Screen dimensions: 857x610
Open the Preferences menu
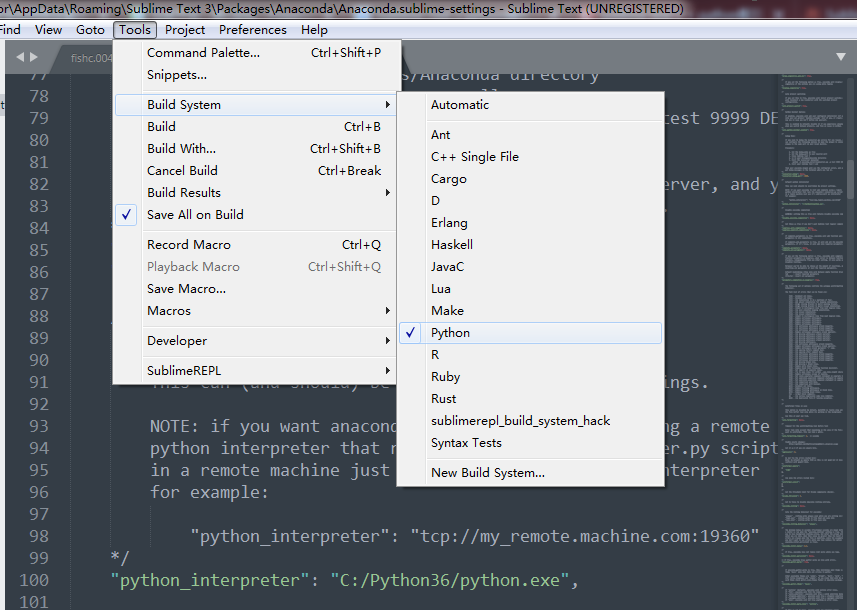coord(252,29)
